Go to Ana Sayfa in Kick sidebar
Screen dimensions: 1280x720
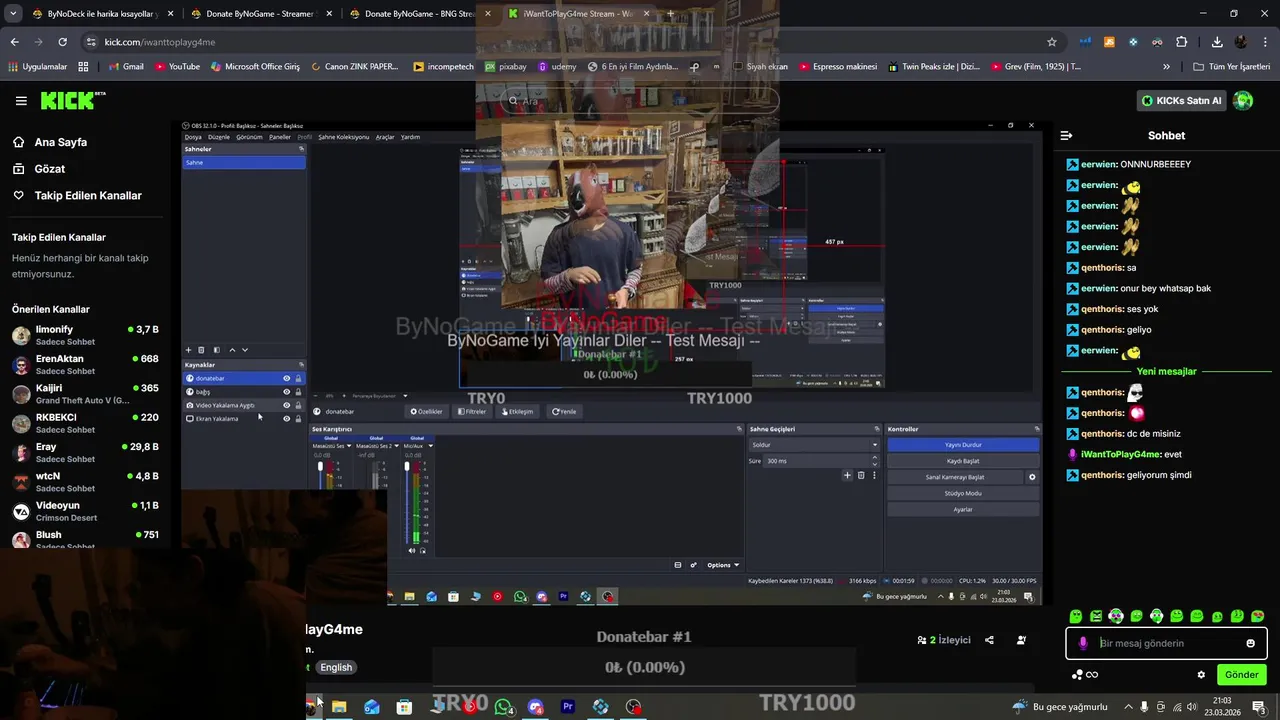pos(61,142)
